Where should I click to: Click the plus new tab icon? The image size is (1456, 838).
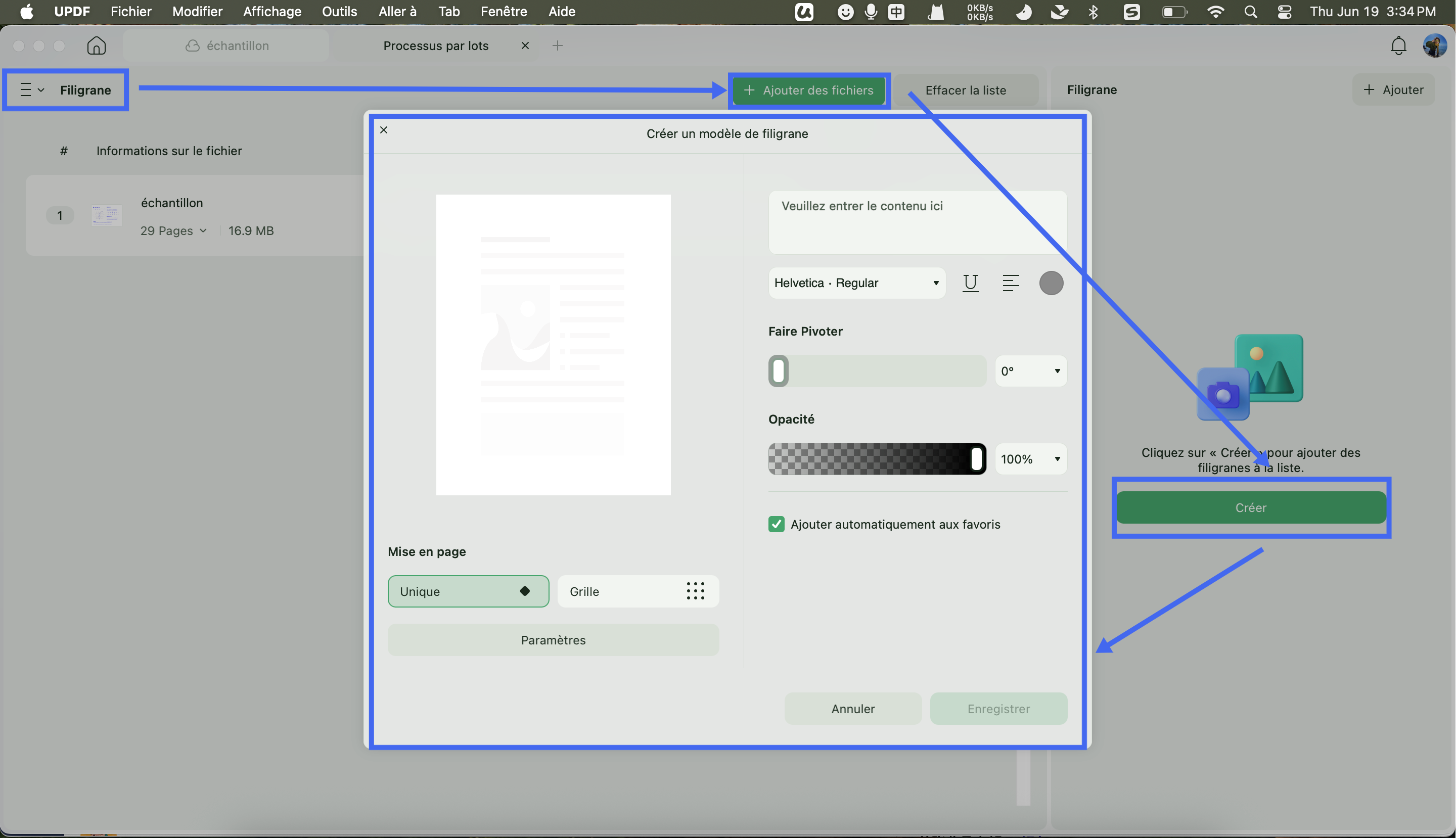557,45
